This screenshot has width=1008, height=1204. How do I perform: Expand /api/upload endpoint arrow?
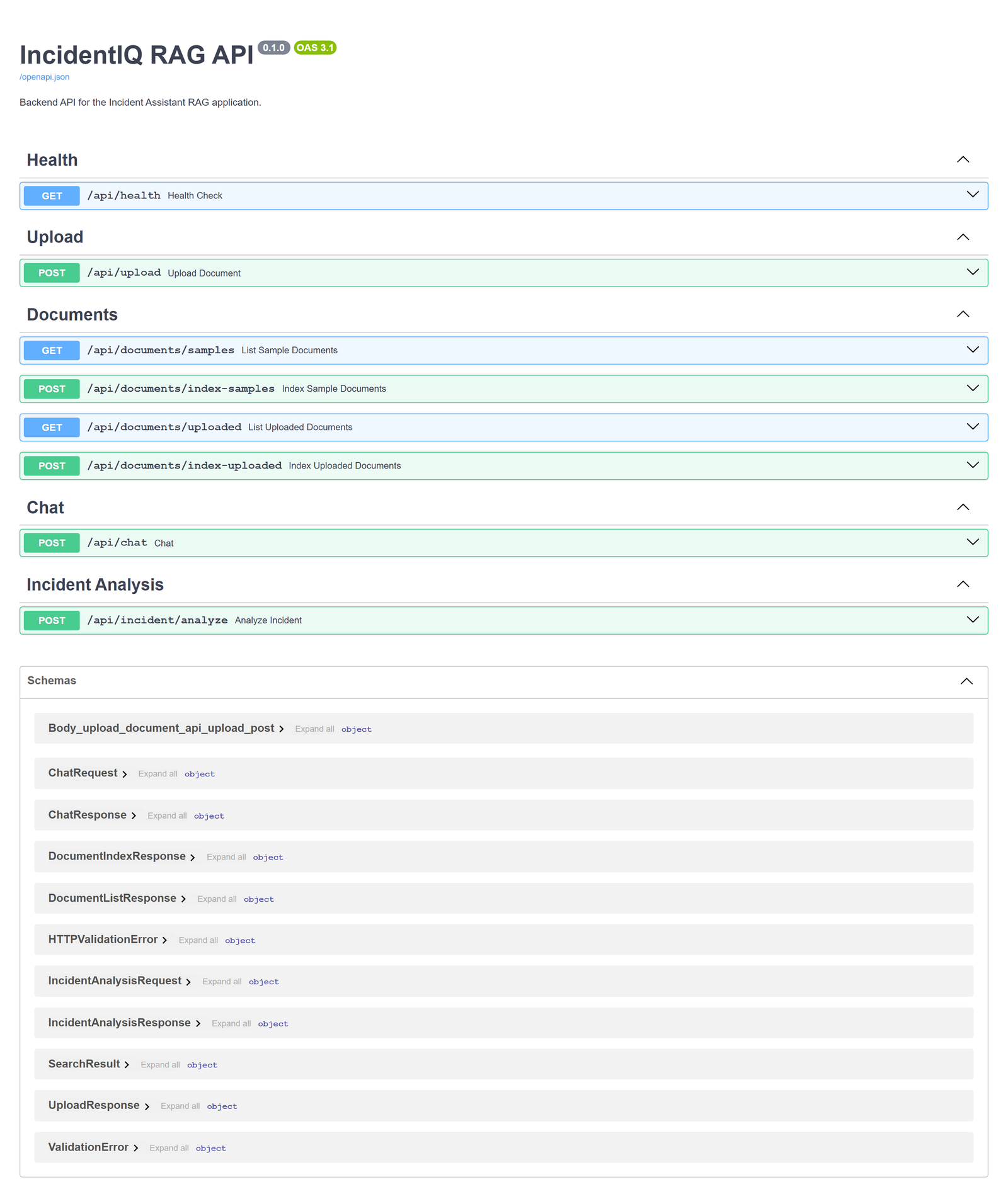click(x=973, y=272)
